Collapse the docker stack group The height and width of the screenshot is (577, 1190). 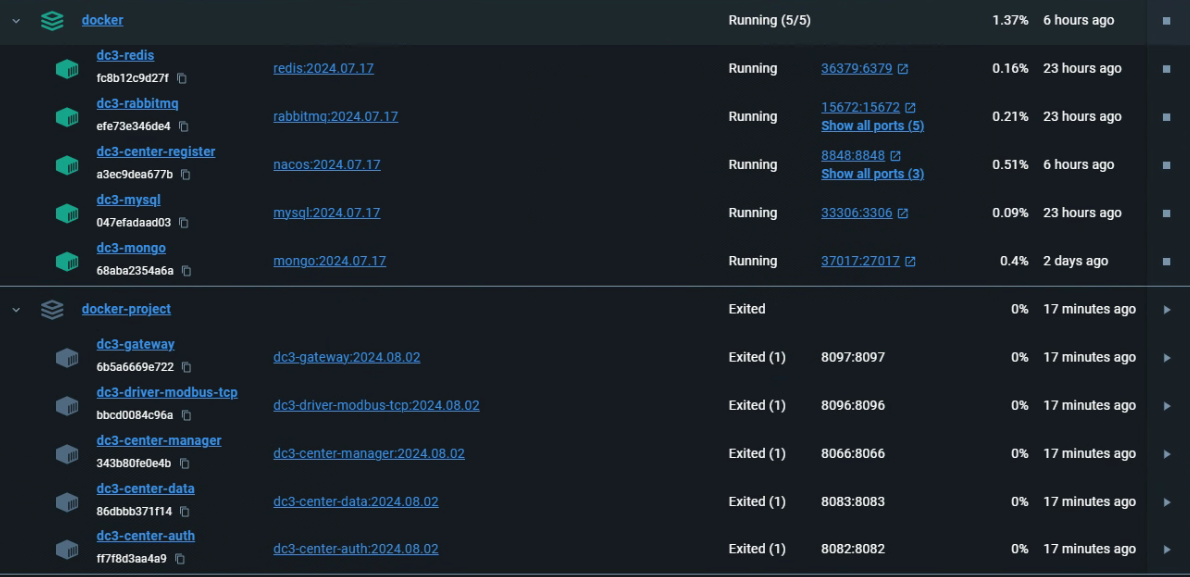pyautogui.click(x=17, y=20)
